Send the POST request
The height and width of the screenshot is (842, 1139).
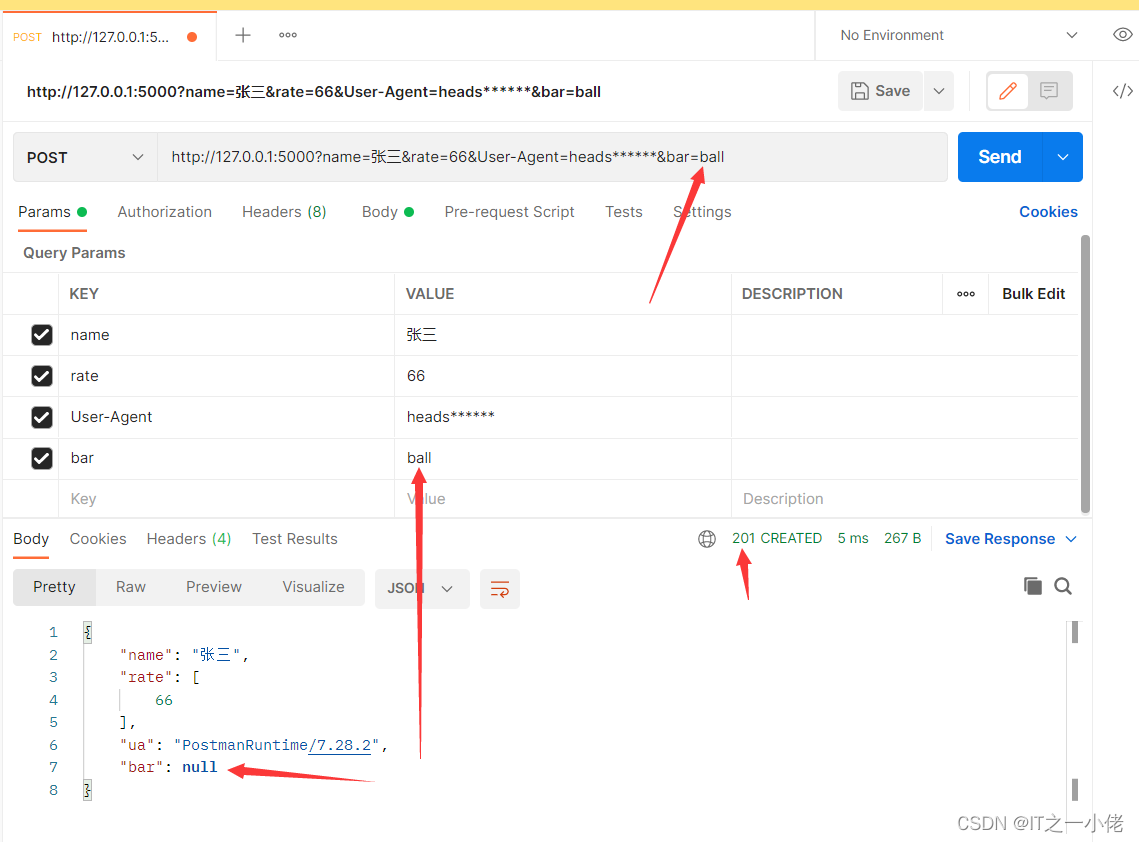pos(999,157)
